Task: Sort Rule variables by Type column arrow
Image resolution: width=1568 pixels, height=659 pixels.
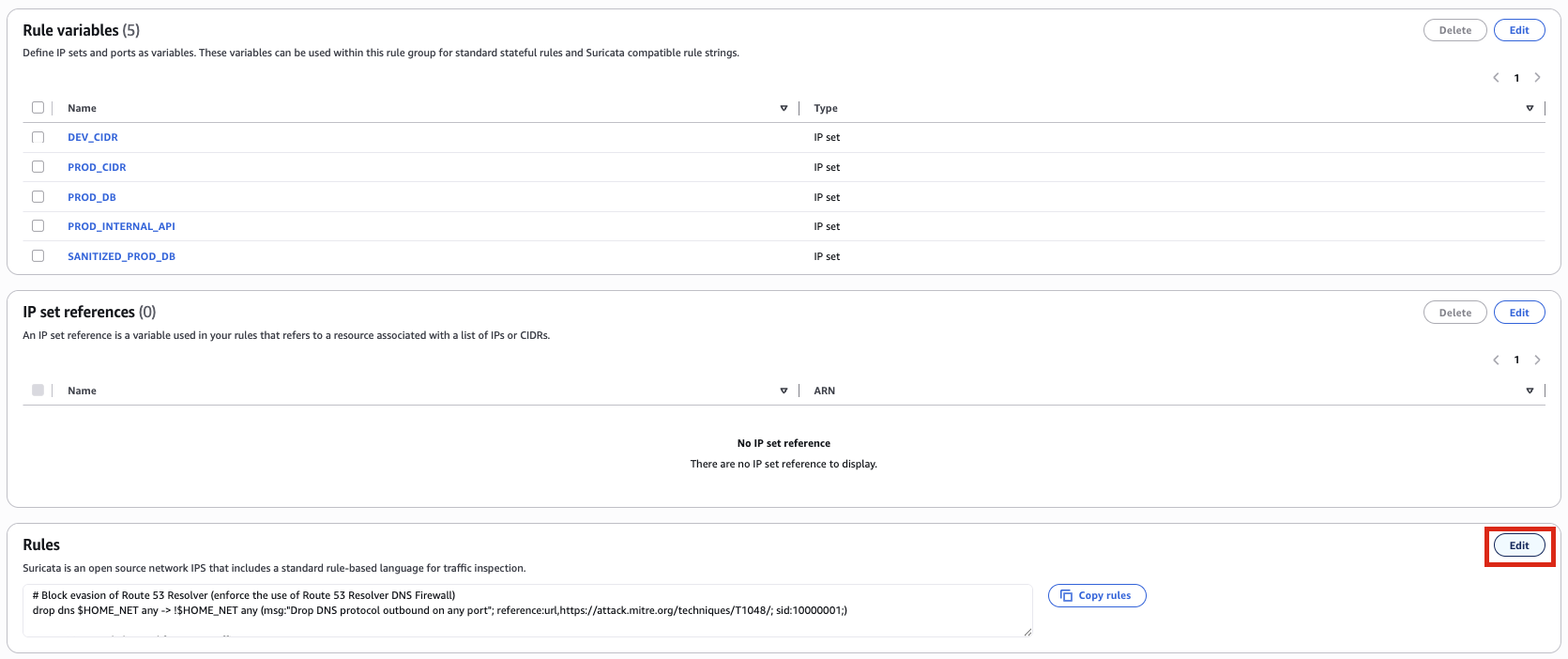Action: (x=1530, y=109)
